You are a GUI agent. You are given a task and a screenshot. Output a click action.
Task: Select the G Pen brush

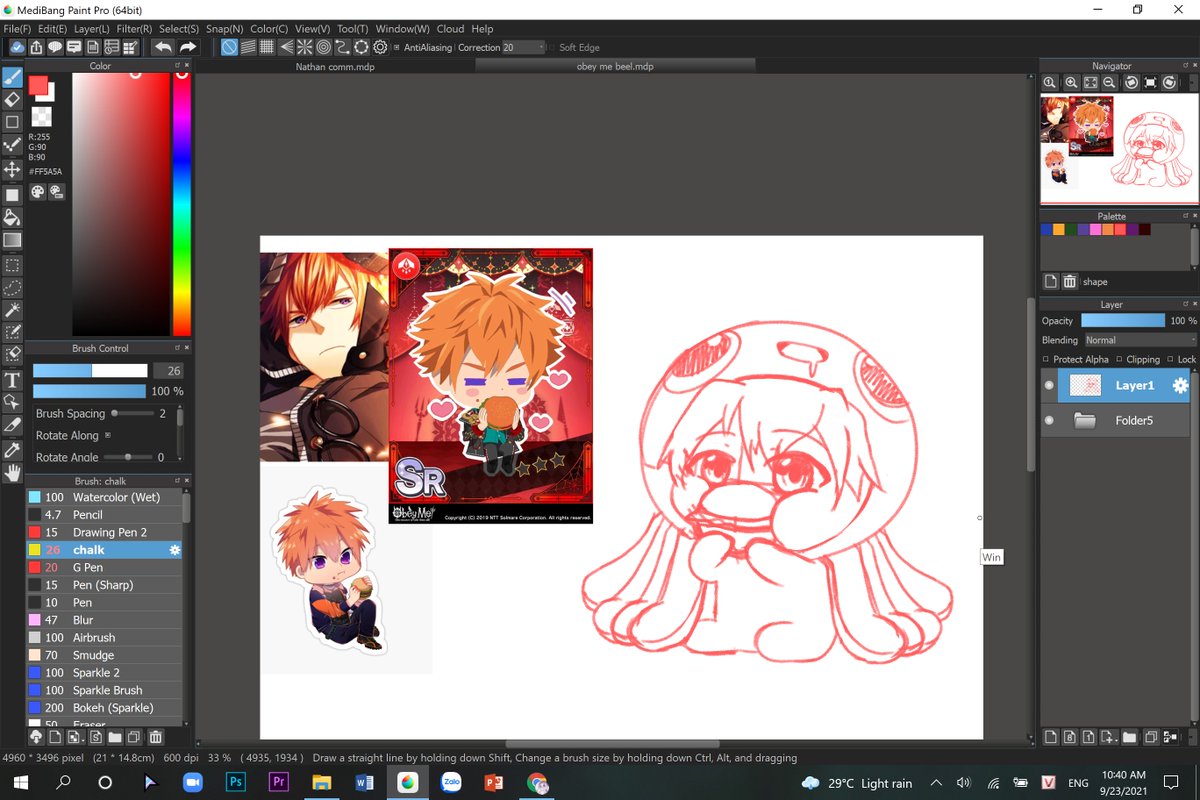[x=104, y=567]
